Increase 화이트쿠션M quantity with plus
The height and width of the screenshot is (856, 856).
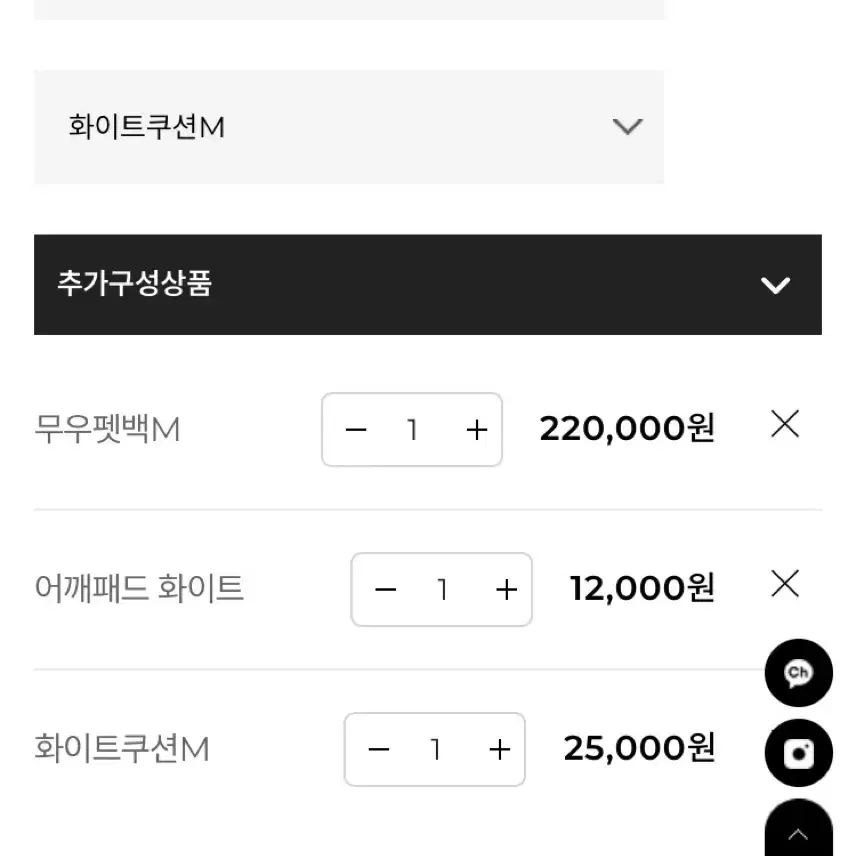point(500,749)
